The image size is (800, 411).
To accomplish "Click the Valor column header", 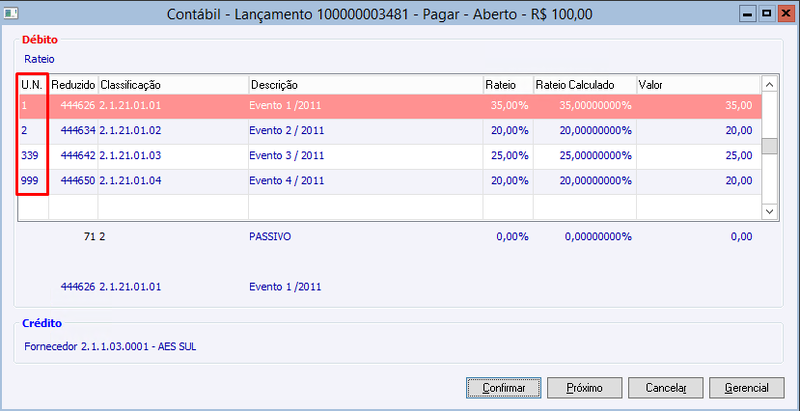I will (x=698, y=85).
